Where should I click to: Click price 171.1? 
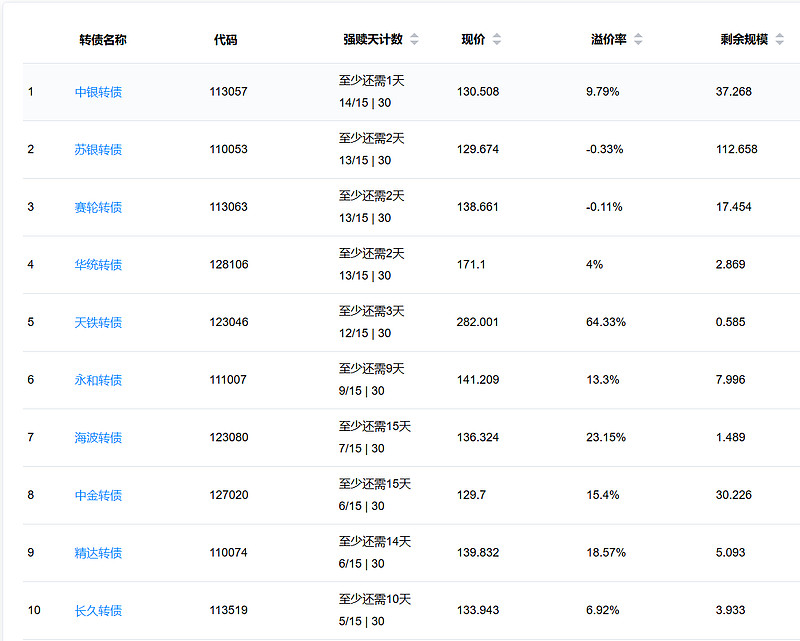point(471,265)
